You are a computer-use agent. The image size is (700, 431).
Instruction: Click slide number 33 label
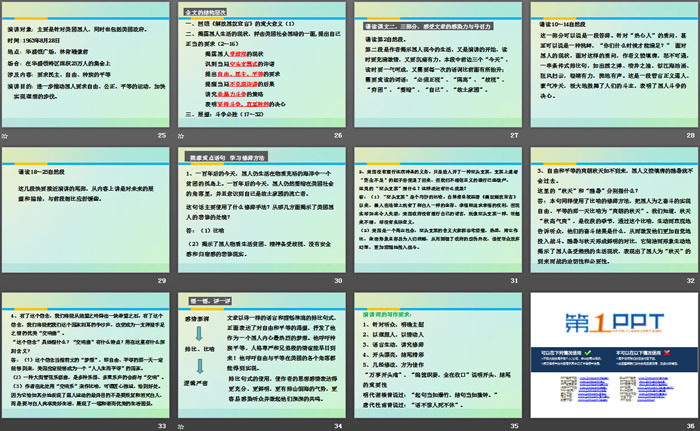162,426
